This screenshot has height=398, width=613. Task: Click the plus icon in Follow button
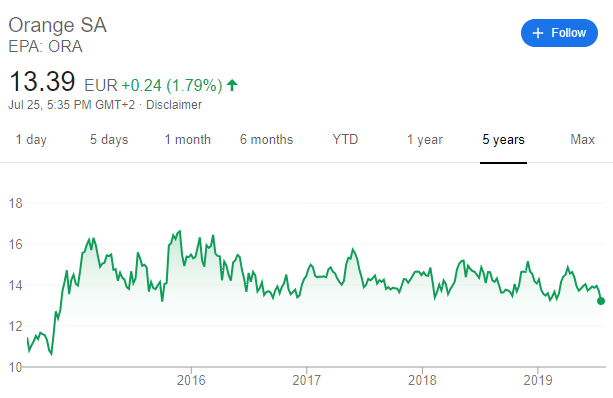point(538,33)
